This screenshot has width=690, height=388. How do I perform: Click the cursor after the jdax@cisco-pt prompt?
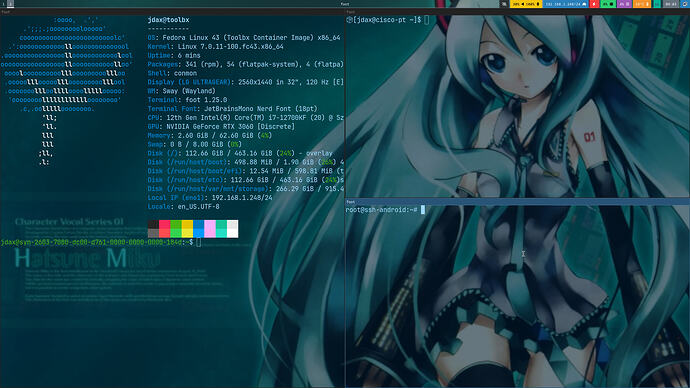click(x=426, y=20)
